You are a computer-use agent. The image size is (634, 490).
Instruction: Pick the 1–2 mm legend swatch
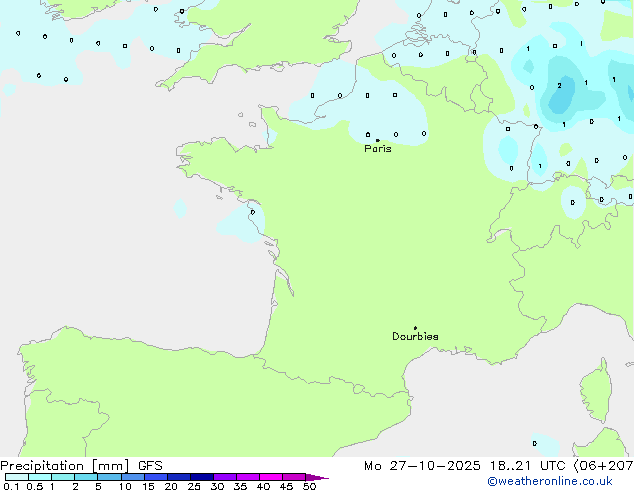(63, 477)
